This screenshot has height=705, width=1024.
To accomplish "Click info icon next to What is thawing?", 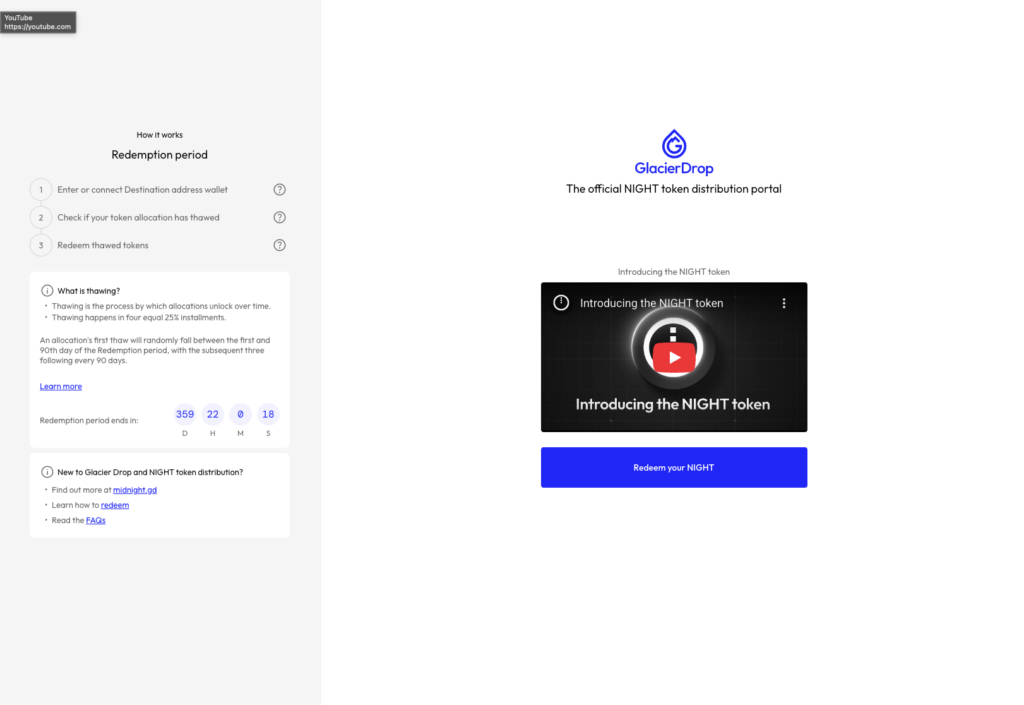I will [47, 290].
